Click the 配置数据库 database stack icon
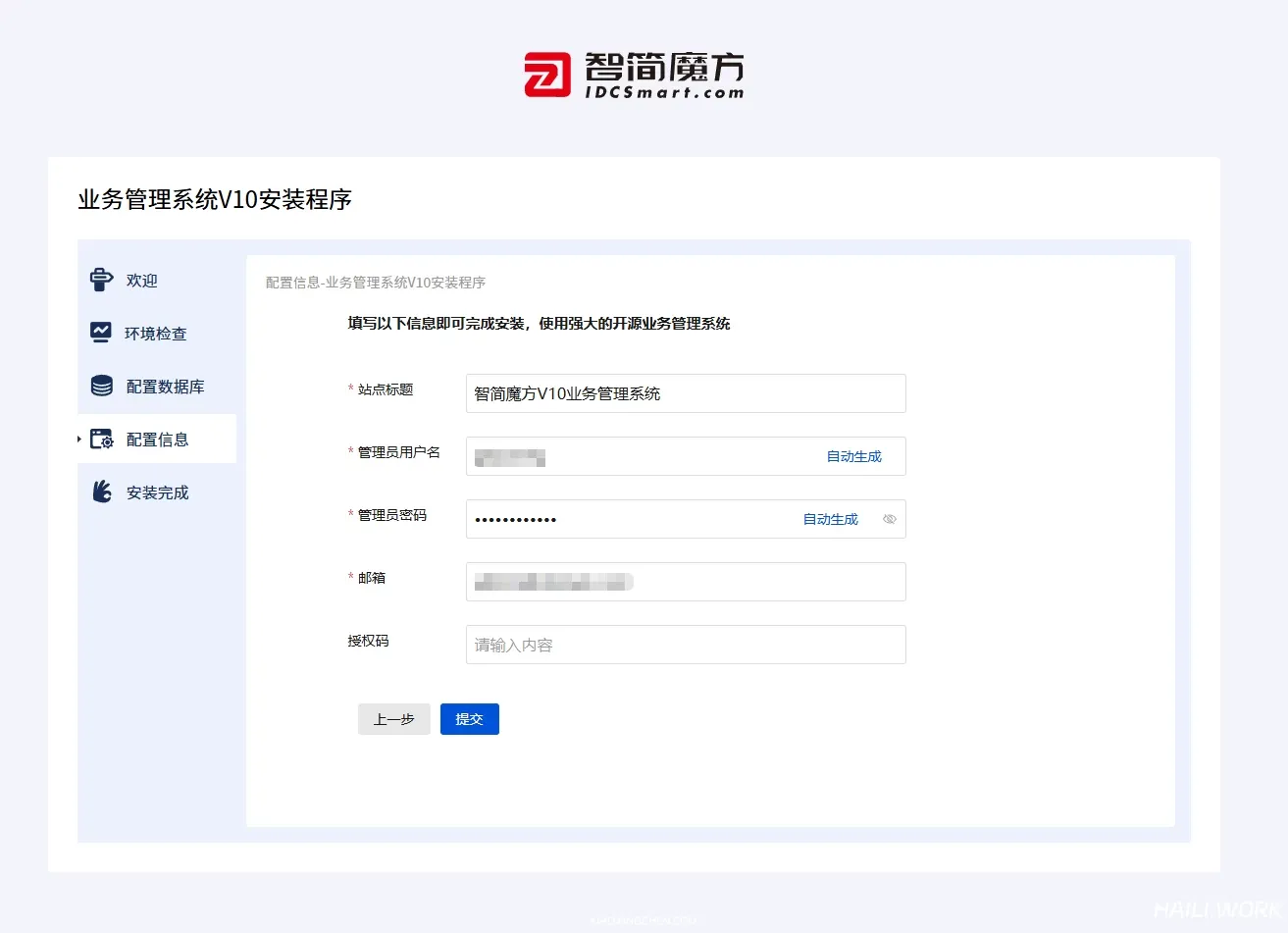 click(x=101, y=386)
